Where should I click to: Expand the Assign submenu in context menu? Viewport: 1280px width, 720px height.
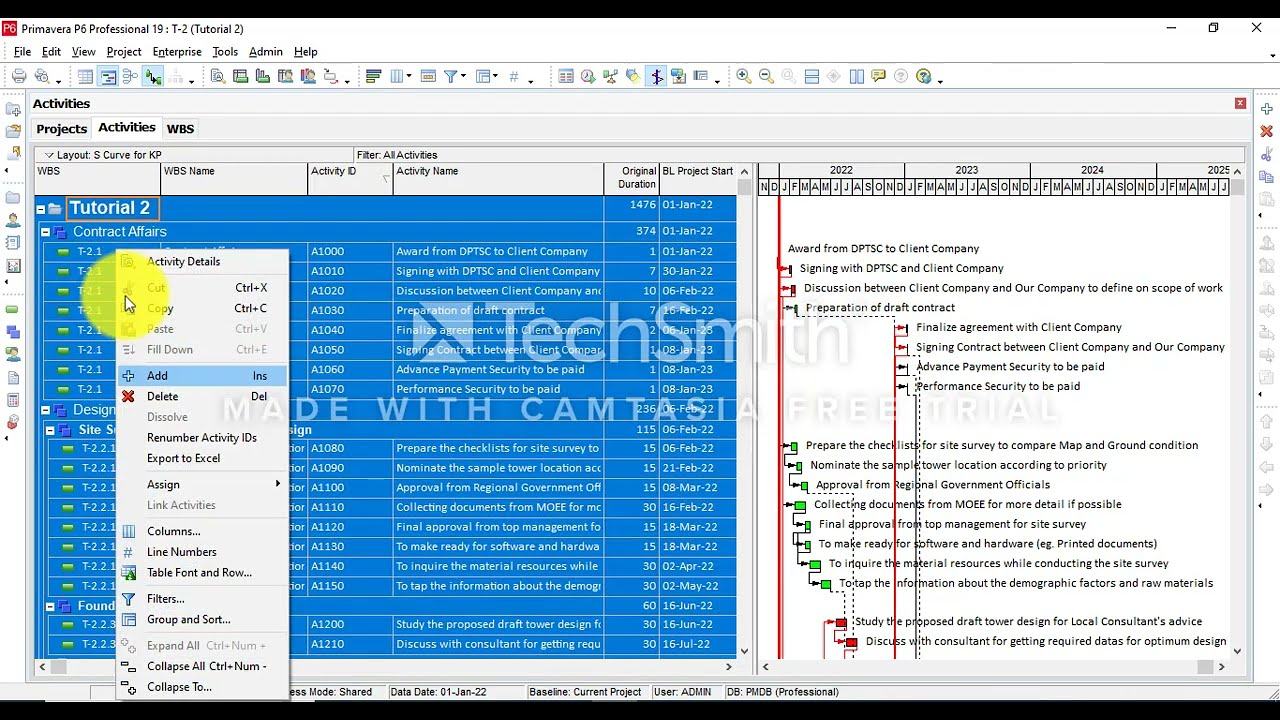(201, 484)
